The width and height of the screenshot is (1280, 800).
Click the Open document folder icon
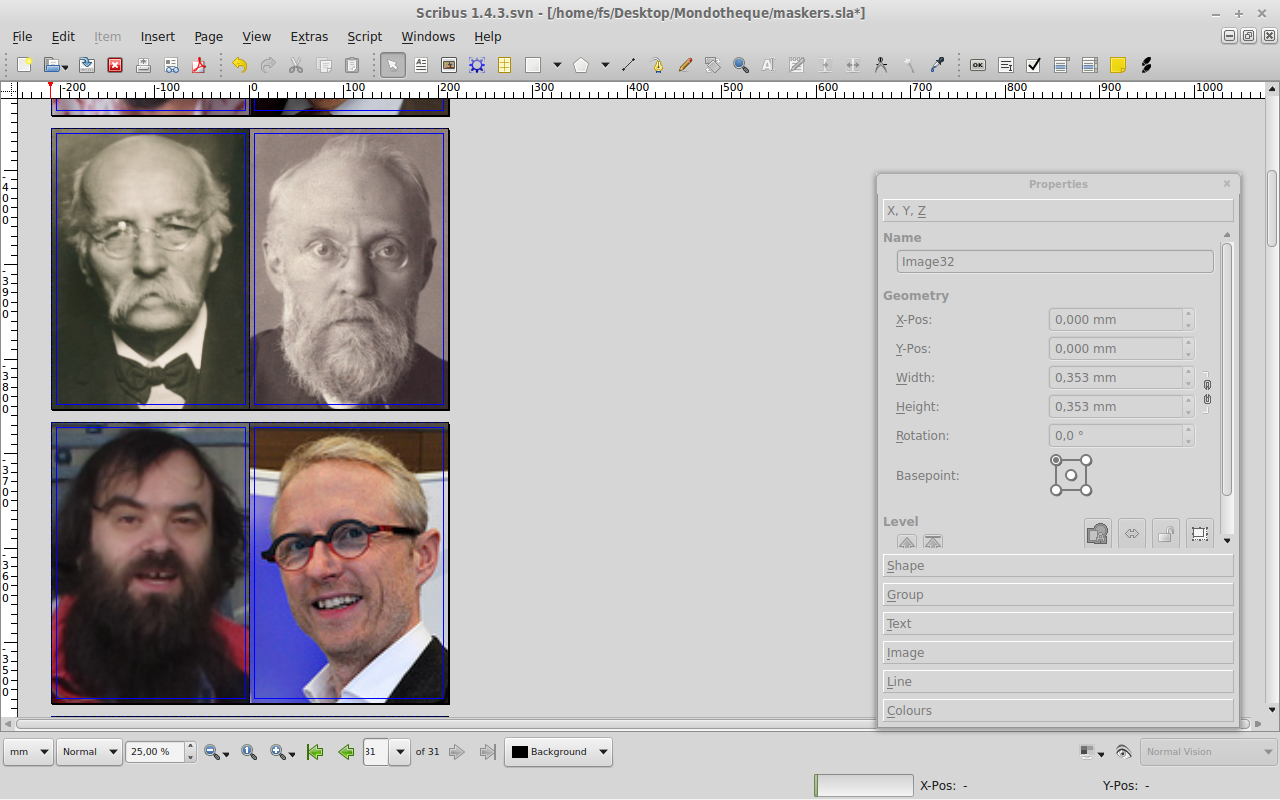point(52,65)
